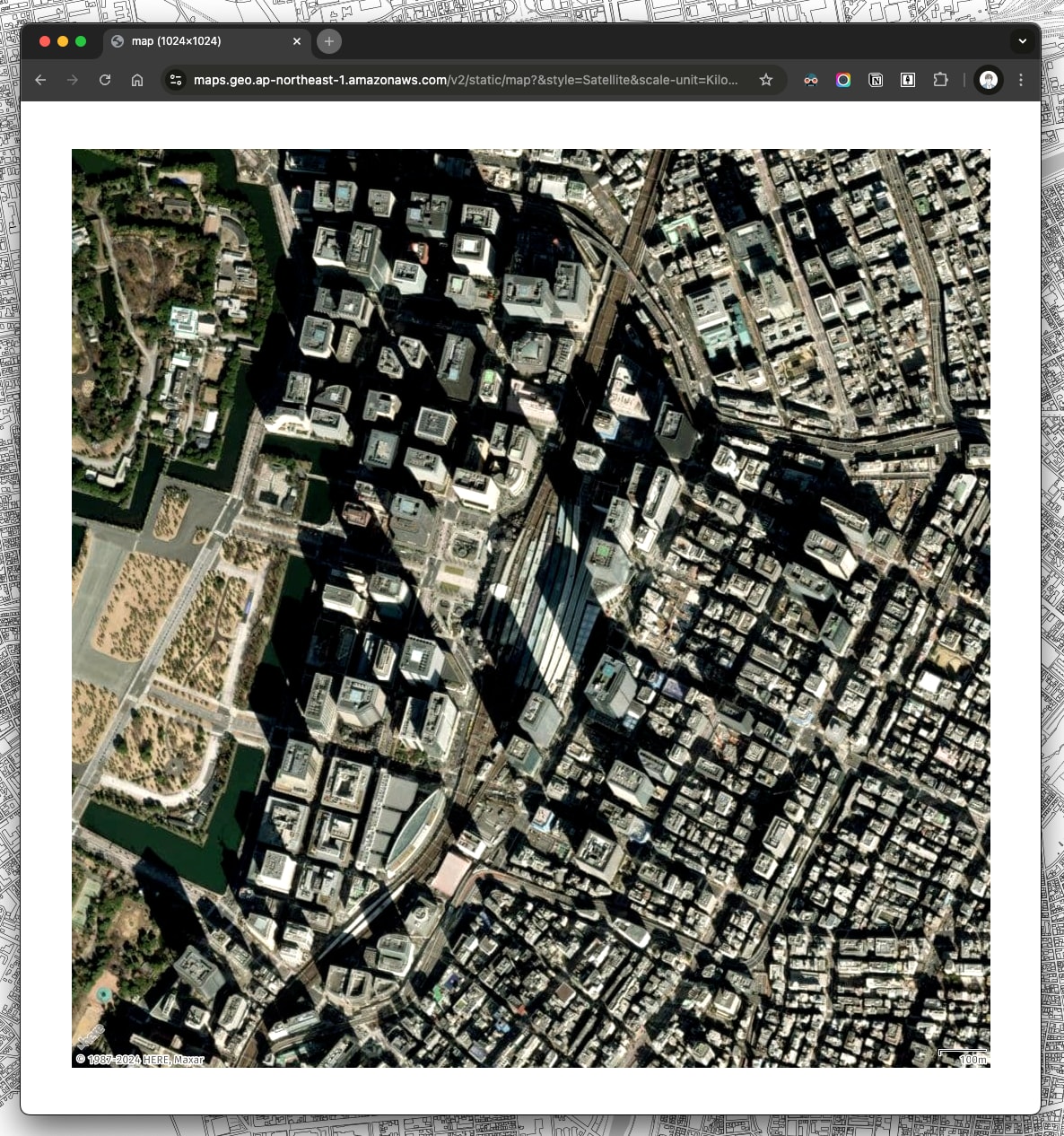This screenshot has height=1136, width=1064.
Task: Expand the tab search dropdown
Action: 1022,41
